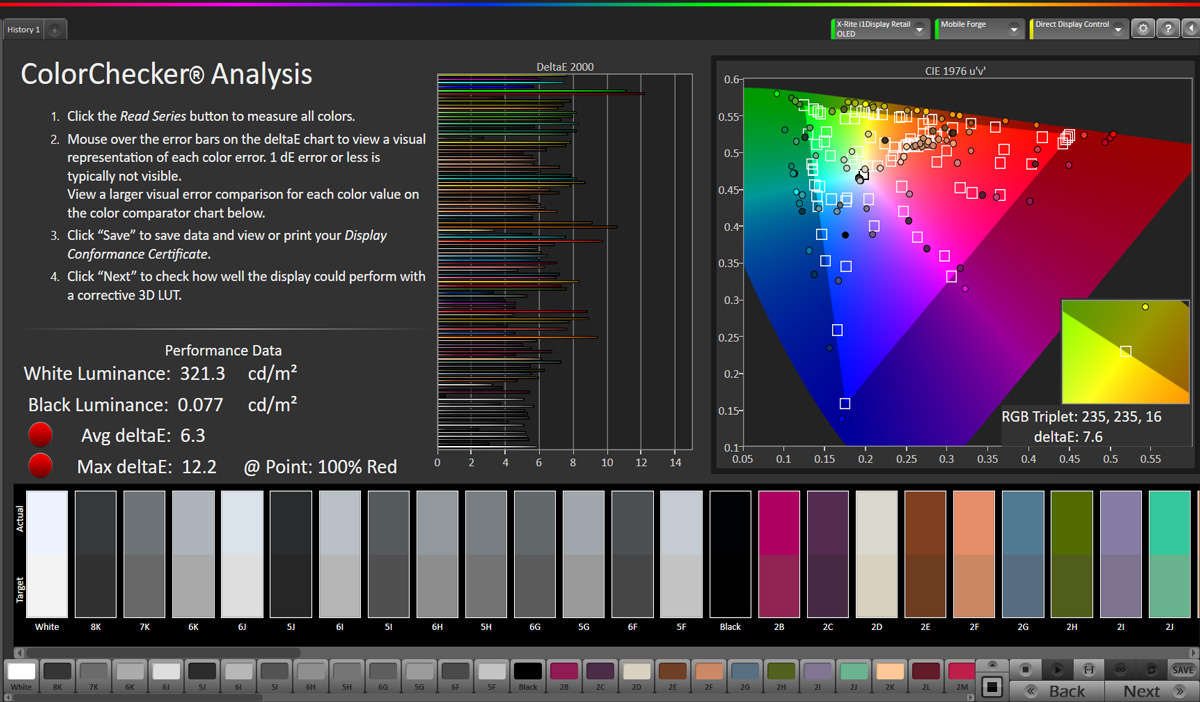1200x702 pixels.
Task: Expand the Direct Display Control dropdown
Action: click(1119, 29)
